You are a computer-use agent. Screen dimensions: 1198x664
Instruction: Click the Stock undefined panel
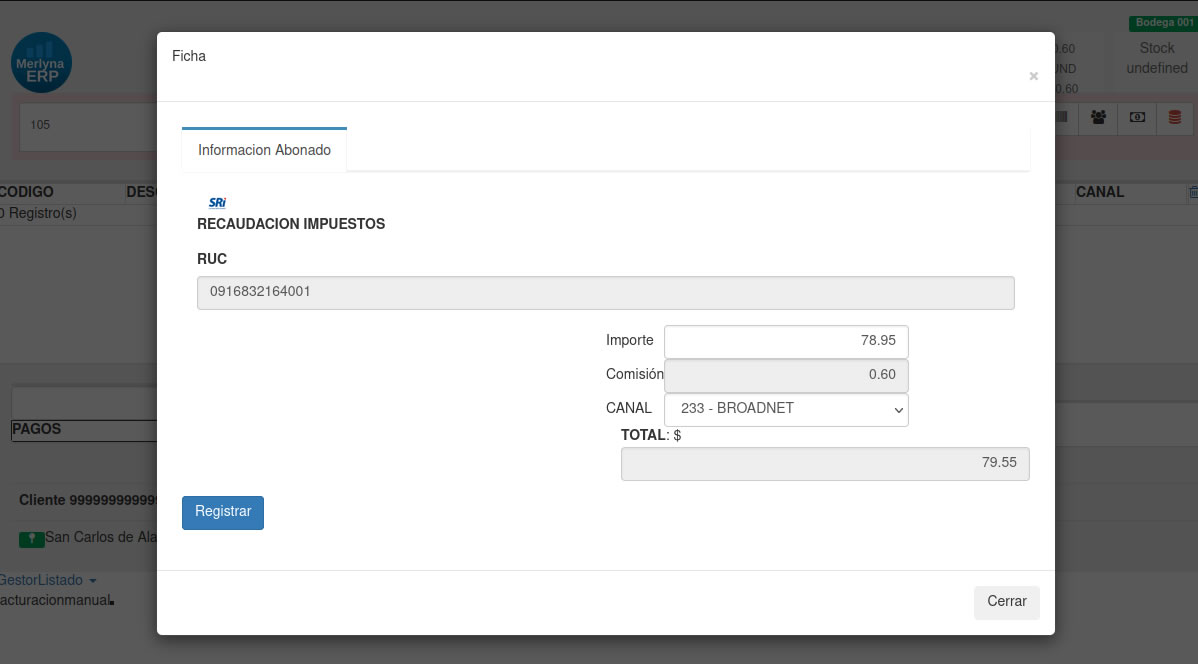(1156, 59)
